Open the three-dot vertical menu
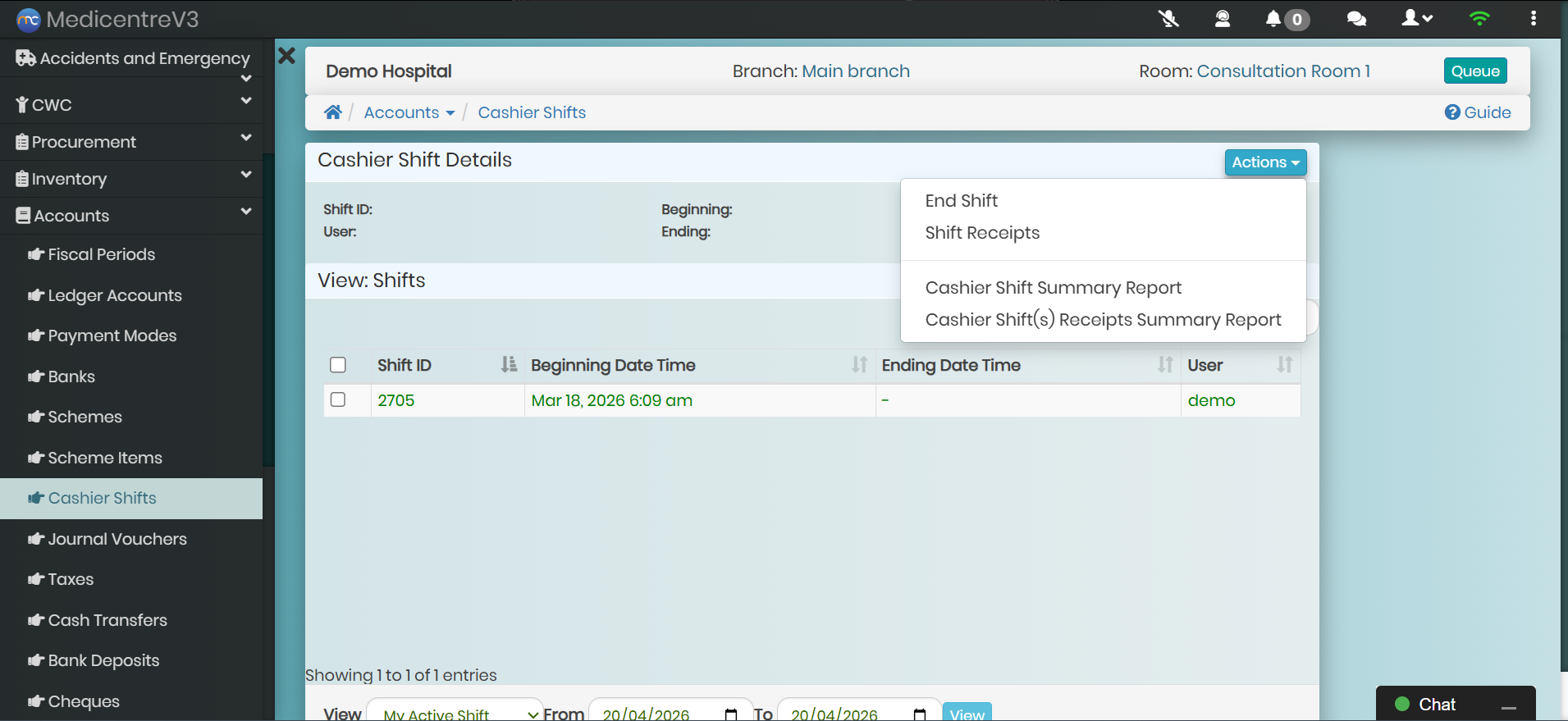1568x721 pixels. tap(1533, 19)
